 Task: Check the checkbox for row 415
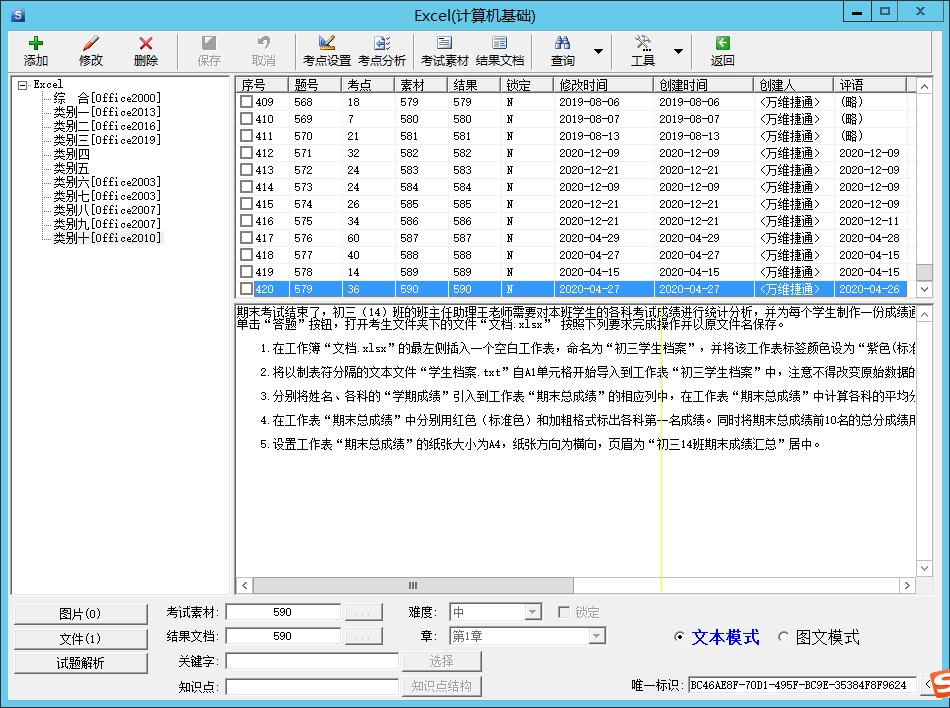[x=246, y=203]
